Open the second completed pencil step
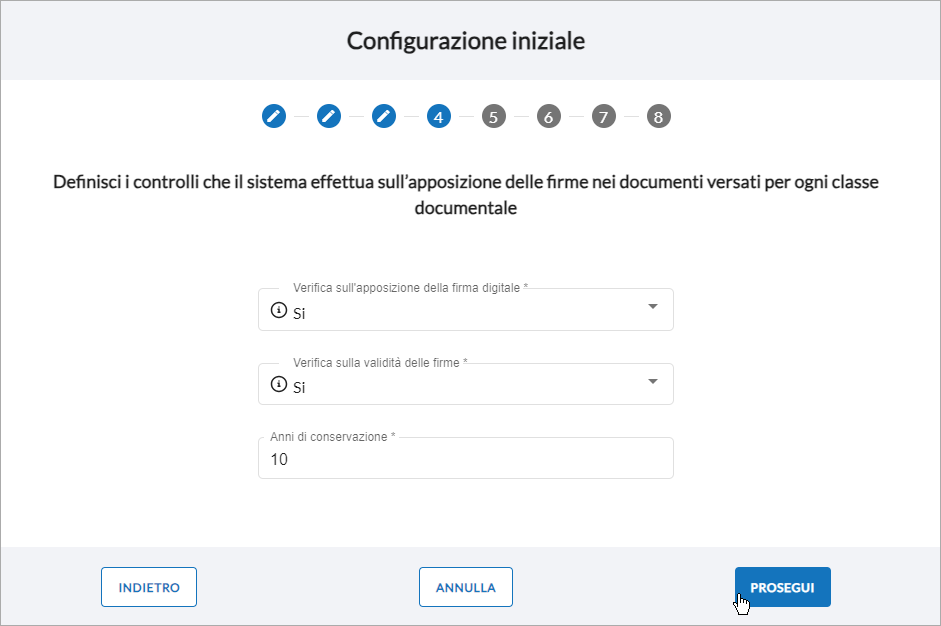941x626 pixels. (329, 116)
